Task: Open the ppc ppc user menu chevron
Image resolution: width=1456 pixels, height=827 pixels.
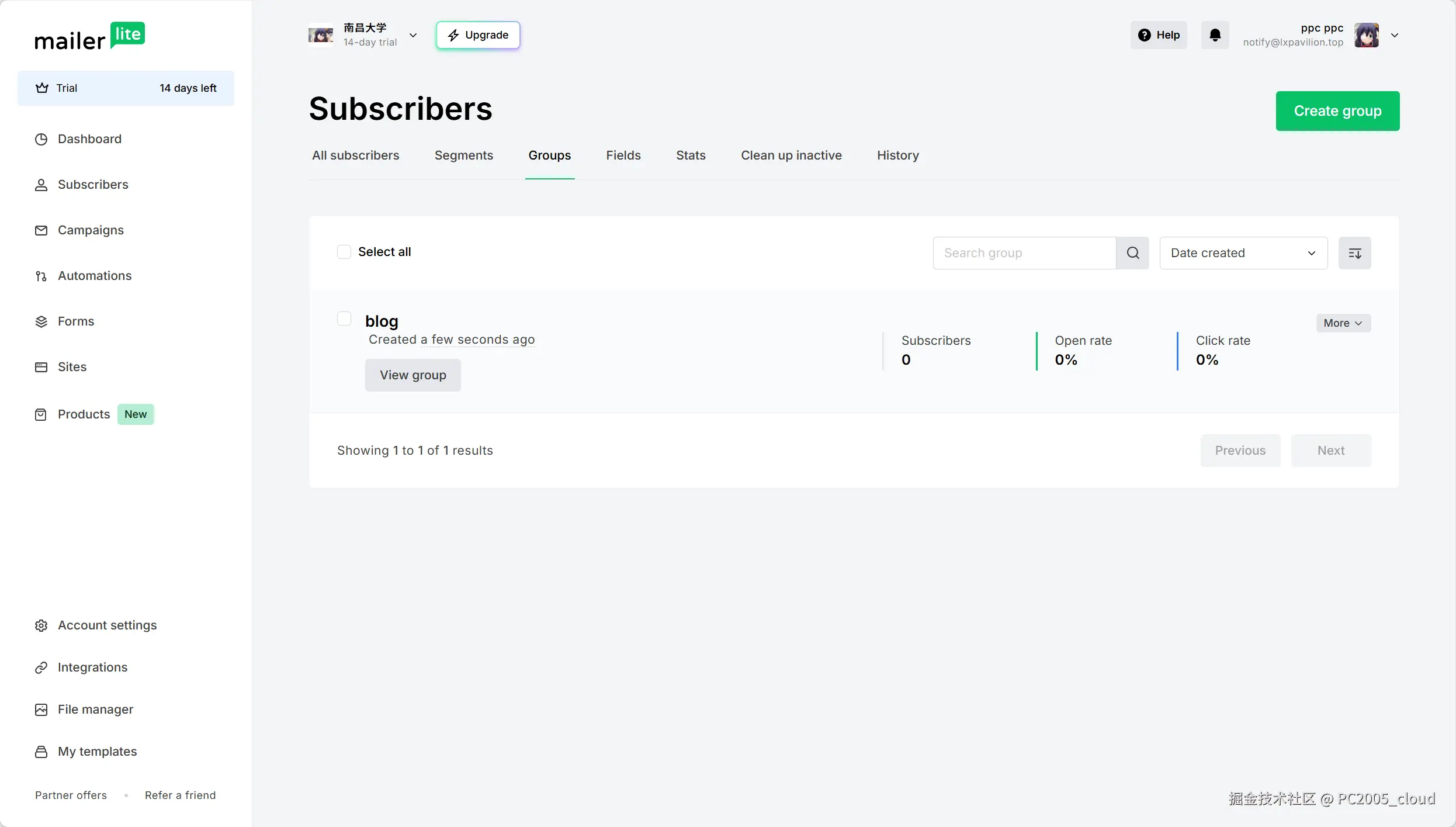Action: [1395, 35]
